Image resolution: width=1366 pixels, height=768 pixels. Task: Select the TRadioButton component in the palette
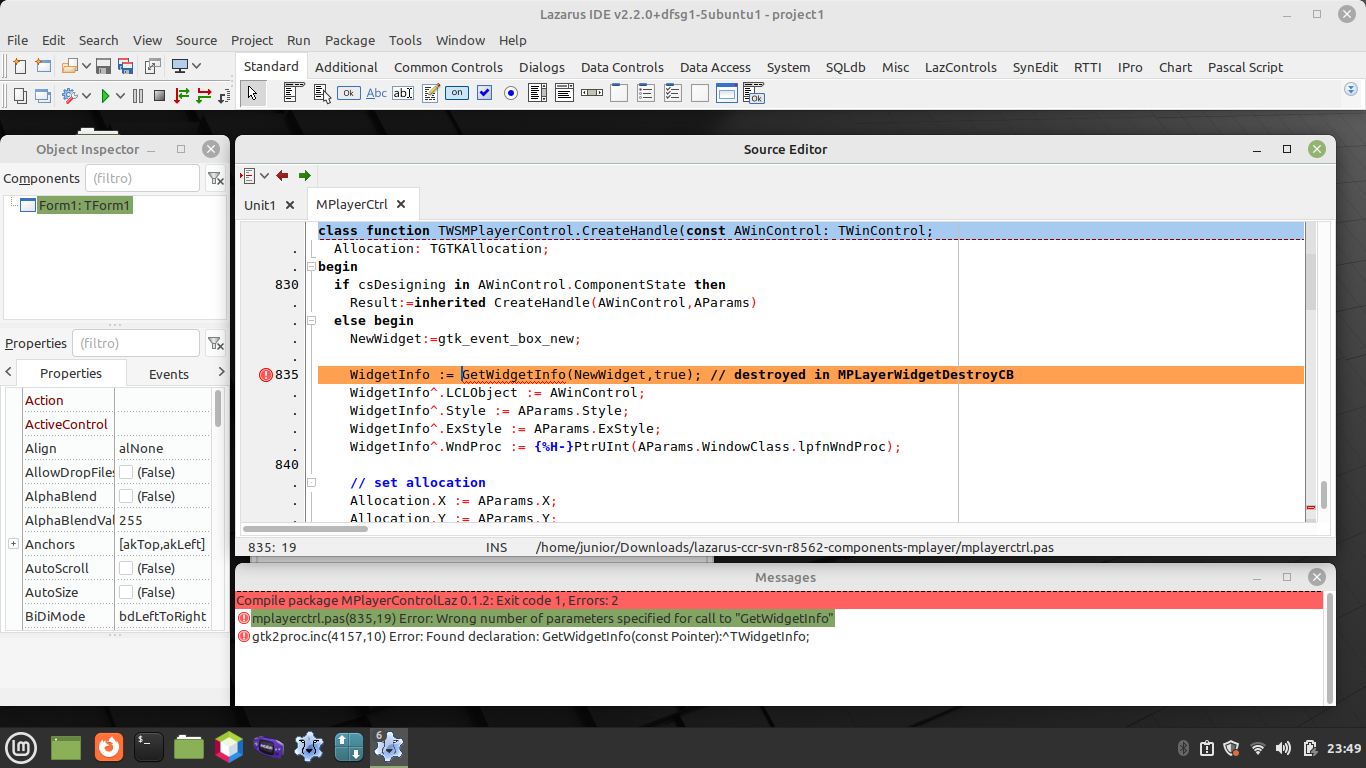511,93
